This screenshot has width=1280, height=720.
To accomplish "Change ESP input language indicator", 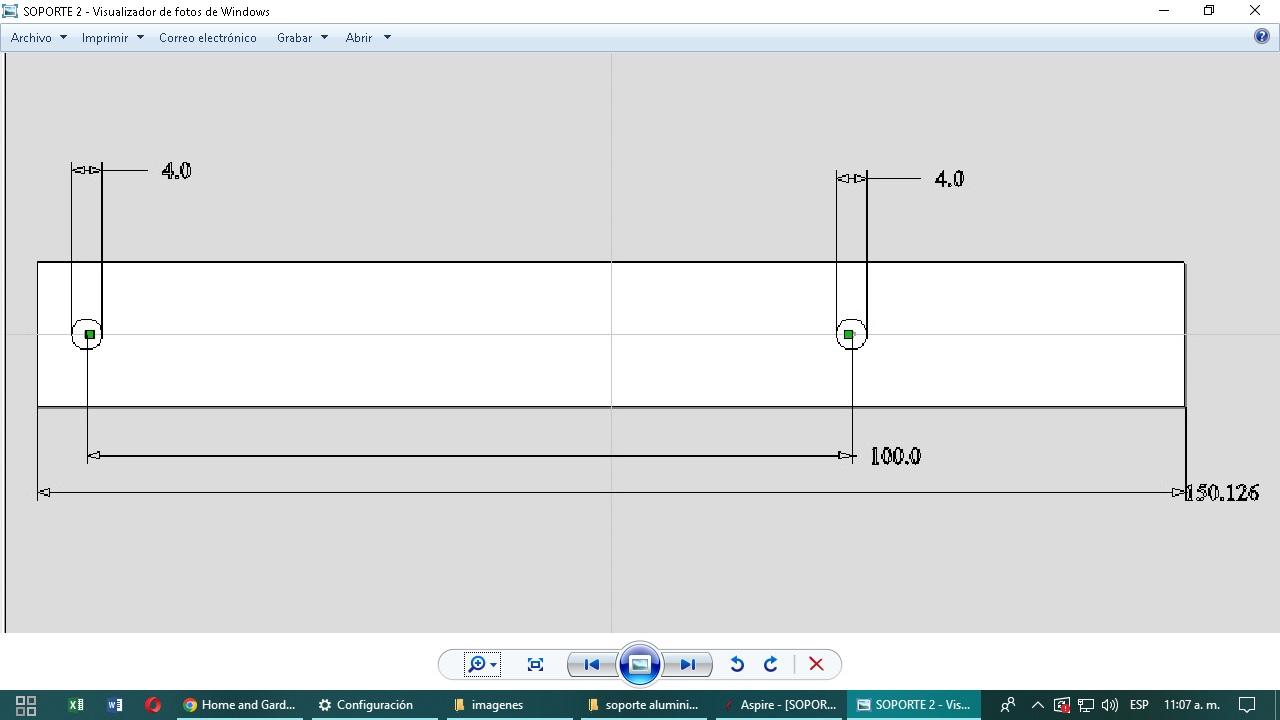I will tap(1139, 705).
